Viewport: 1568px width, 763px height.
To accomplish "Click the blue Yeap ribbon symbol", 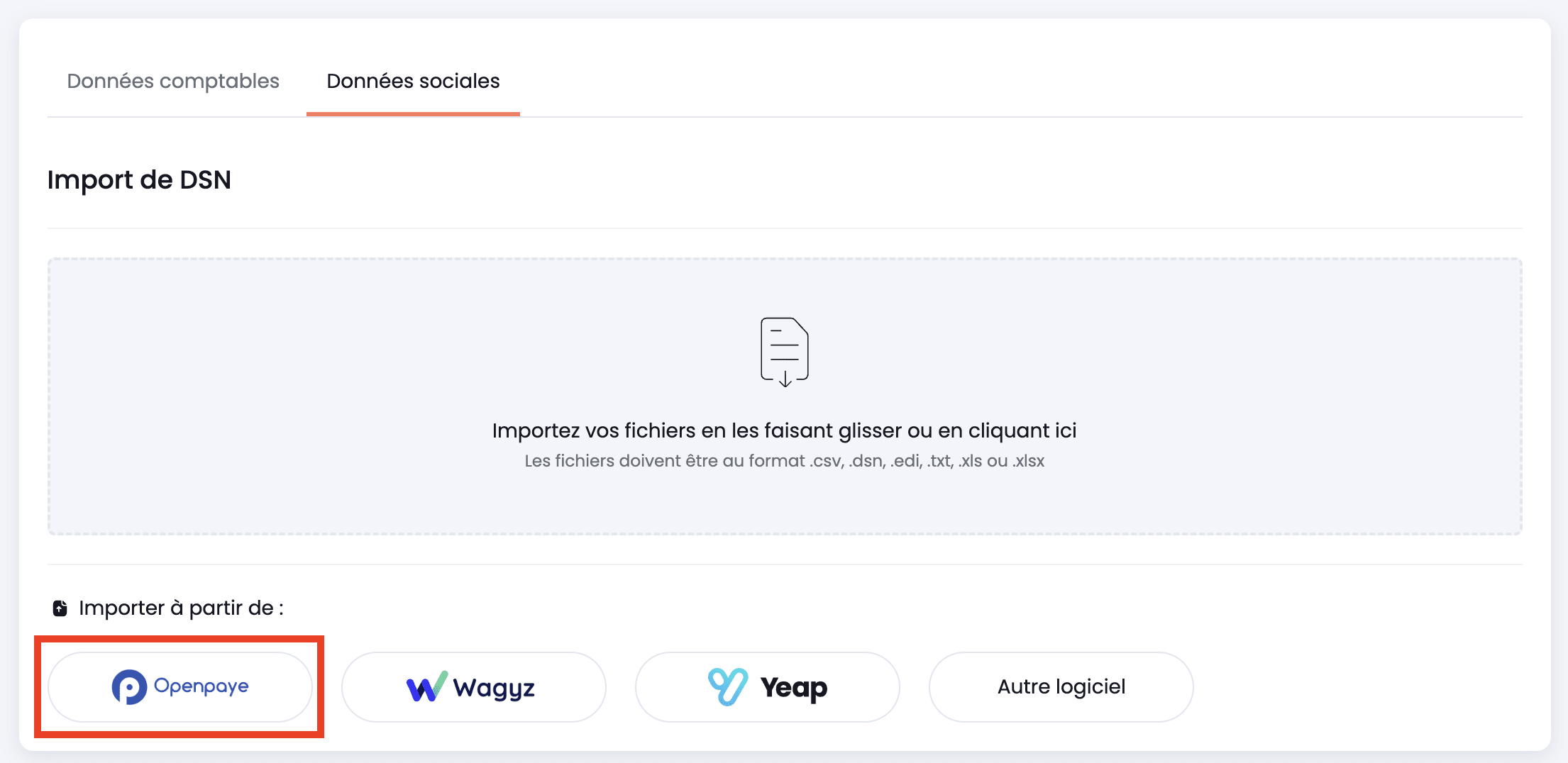I will [x=728, y=686].
